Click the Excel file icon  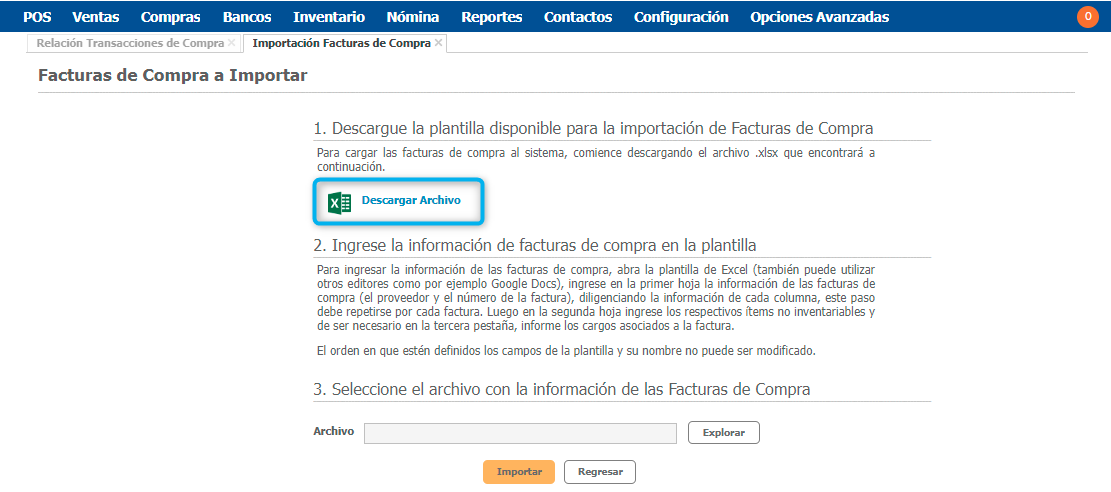(339, 202)
